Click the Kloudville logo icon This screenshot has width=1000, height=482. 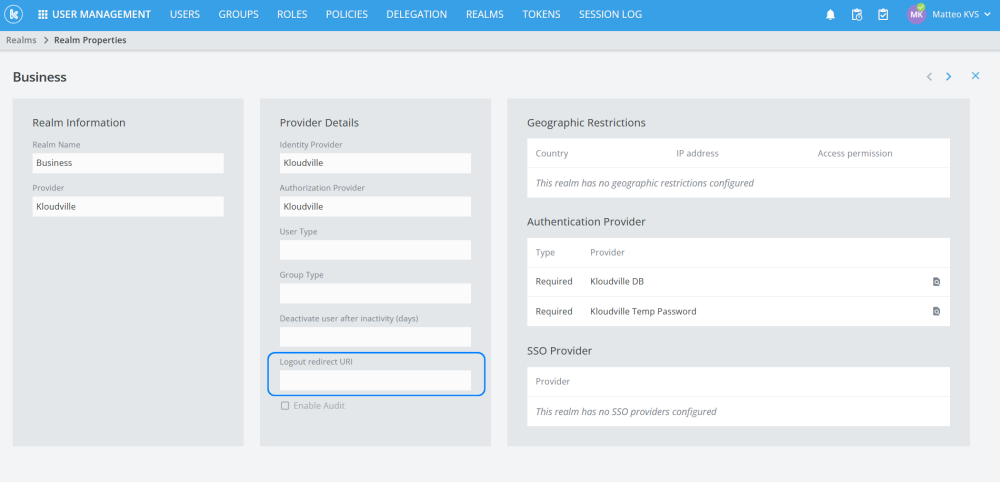[x=13, y=14]
